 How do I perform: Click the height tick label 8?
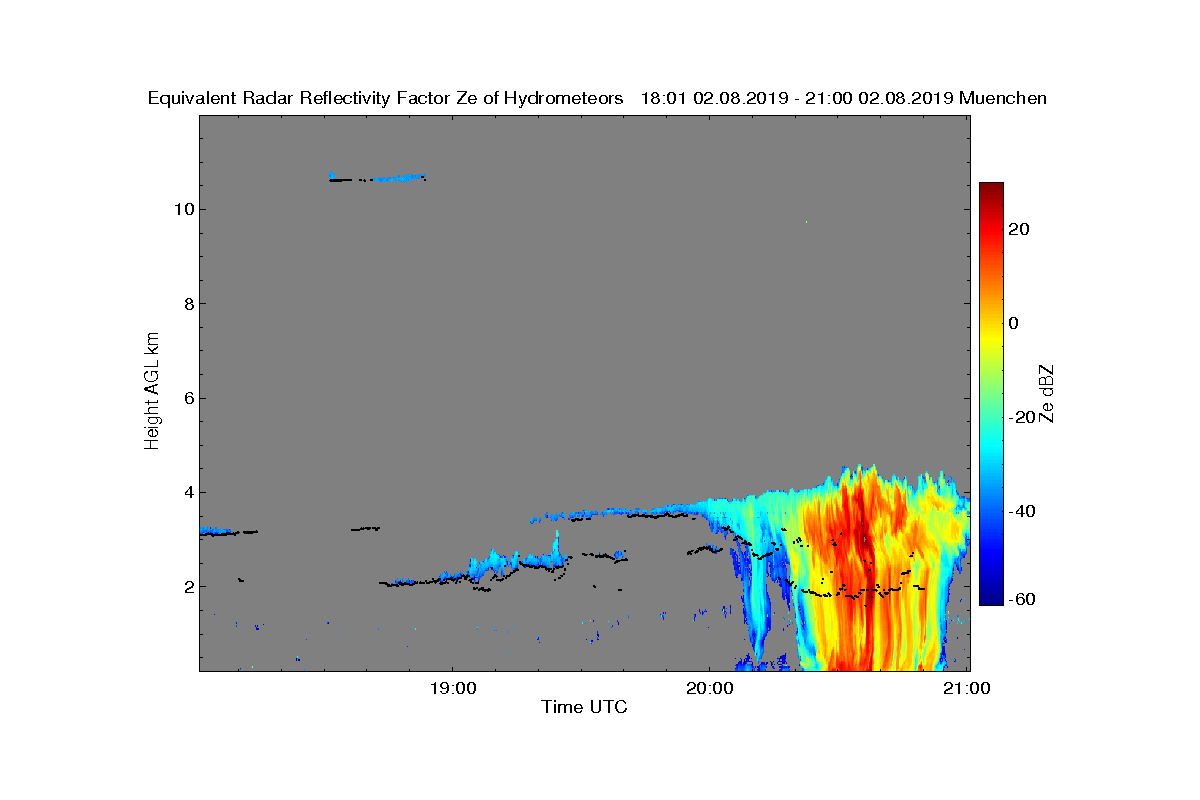click(188, 303)
